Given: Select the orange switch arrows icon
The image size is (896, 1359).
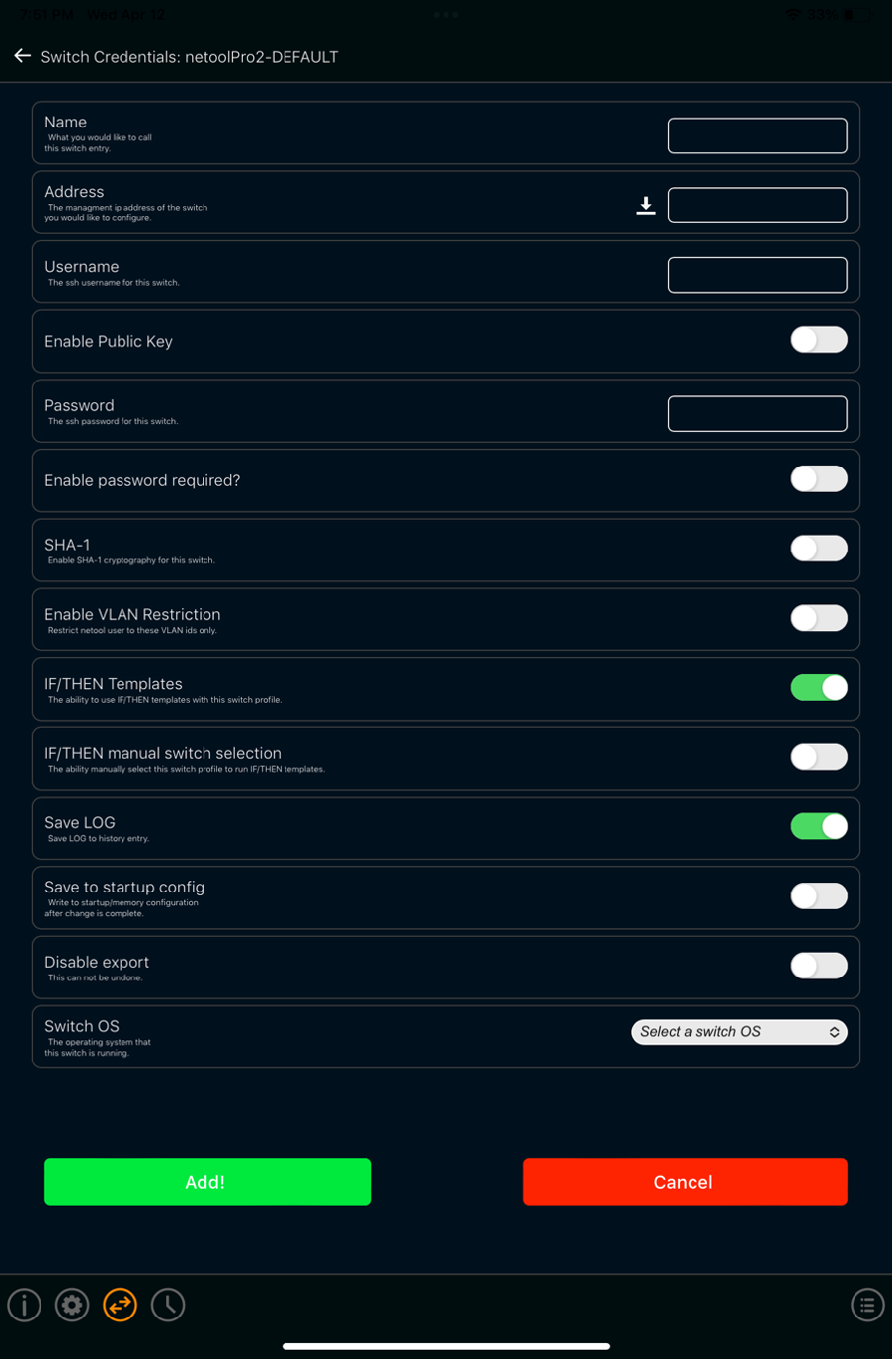Looking at the screenshot, I should (x=121, y=1305).
